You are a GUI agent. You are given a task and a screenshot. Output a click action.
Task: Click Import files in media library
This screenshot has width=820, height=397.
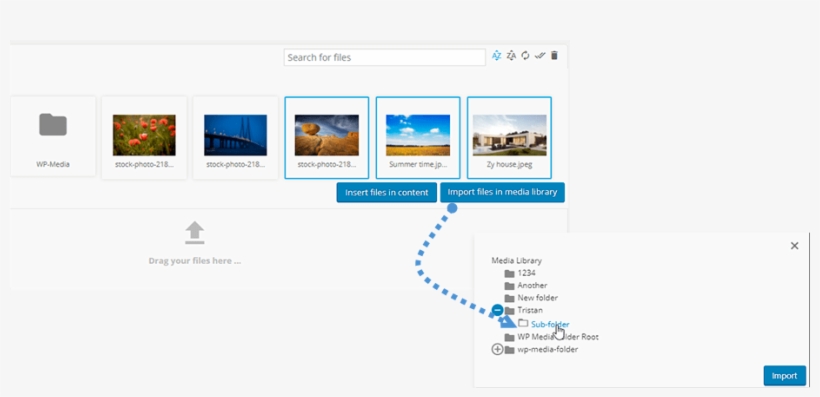502,192
